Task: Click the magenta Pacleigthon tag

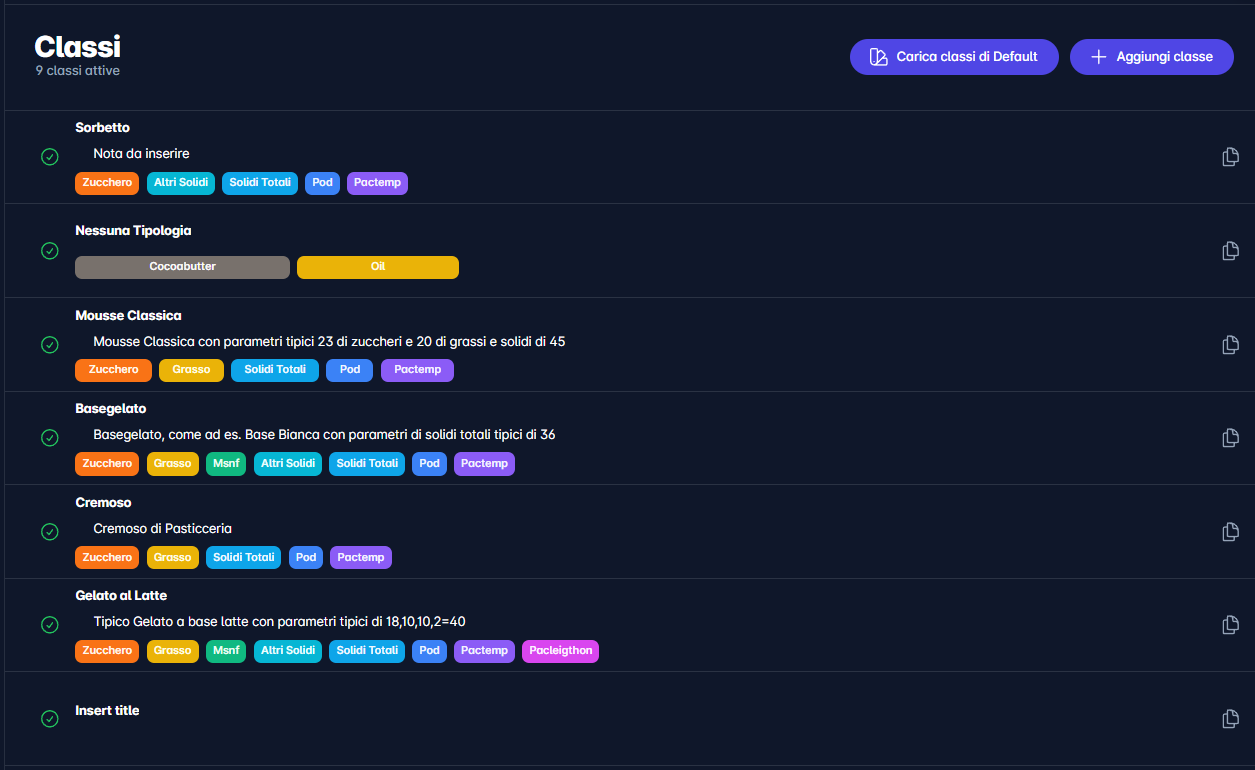Action: tap(560, 651)
